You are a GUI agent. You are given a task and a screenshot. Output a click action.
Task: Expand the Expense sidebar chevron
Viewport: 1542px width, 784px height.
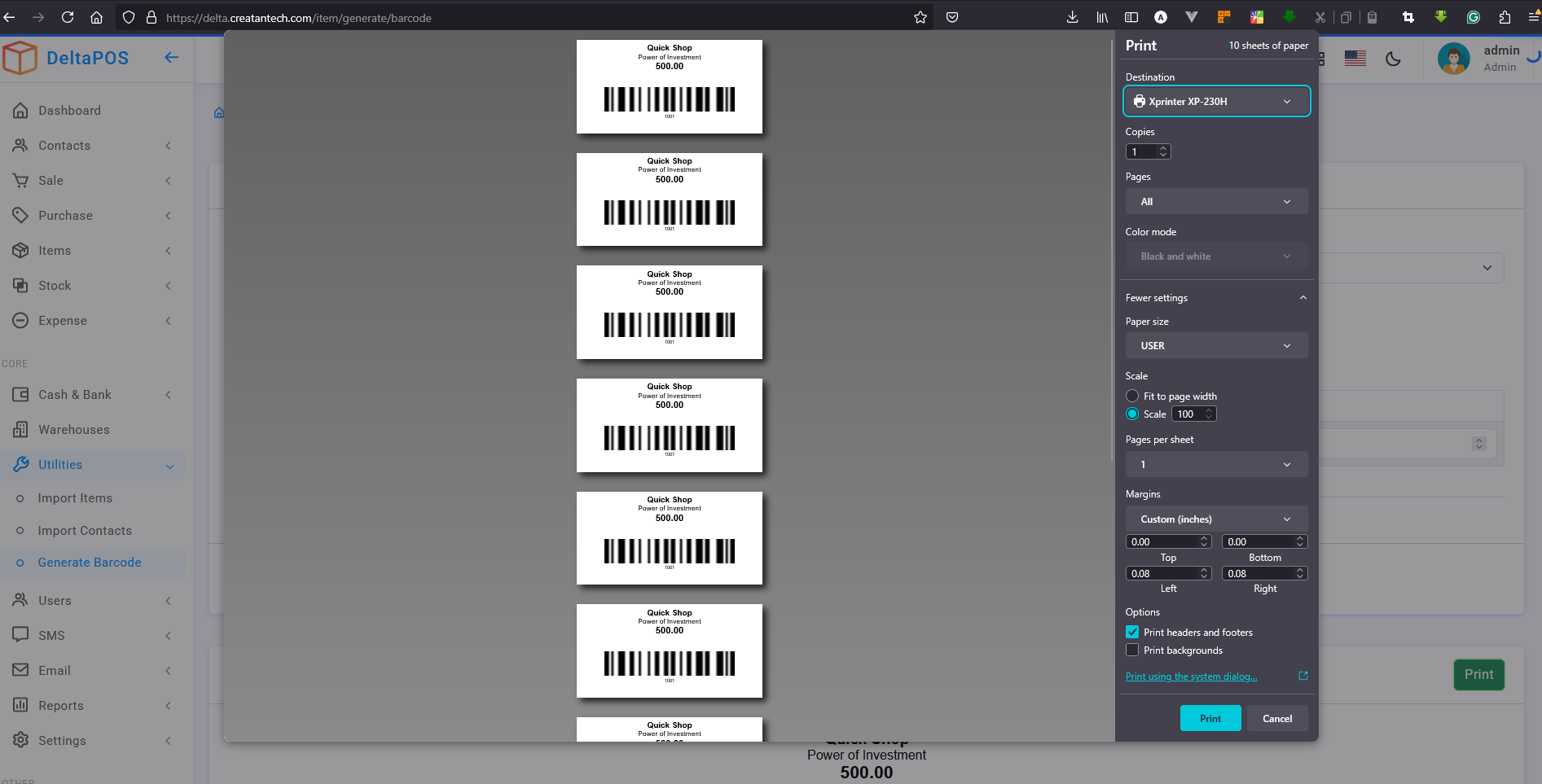pos(169,321)
